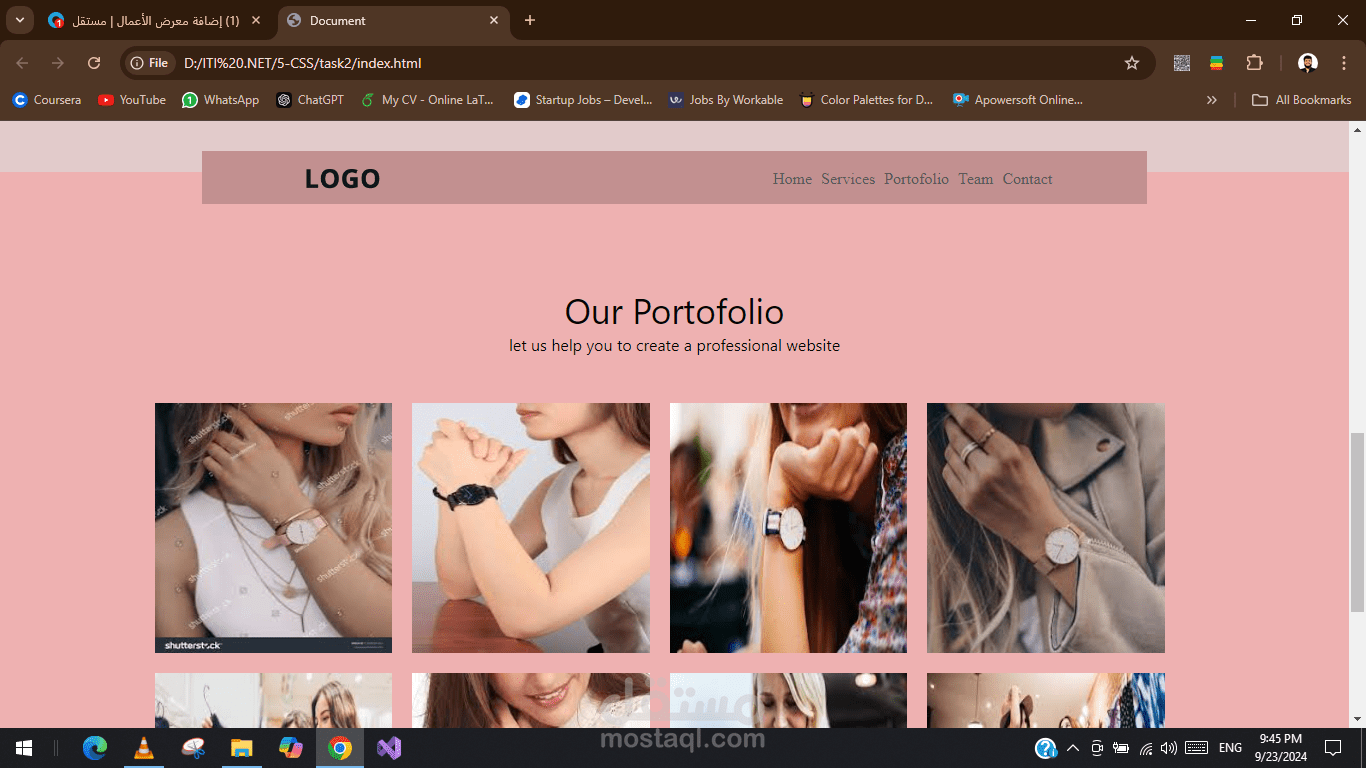Open the Coursera bookmark

(46, 99)
